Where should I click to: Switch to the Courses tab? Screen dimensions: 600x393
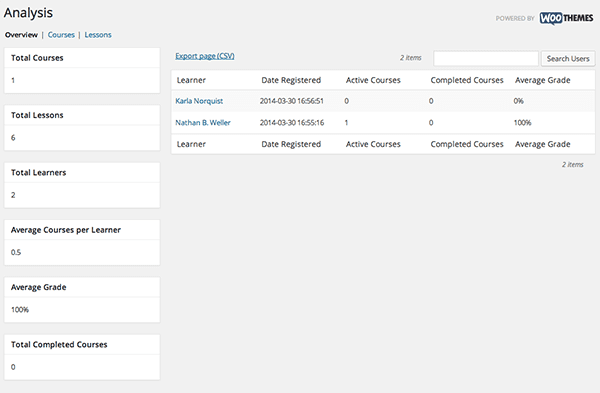tap(61, 35)
